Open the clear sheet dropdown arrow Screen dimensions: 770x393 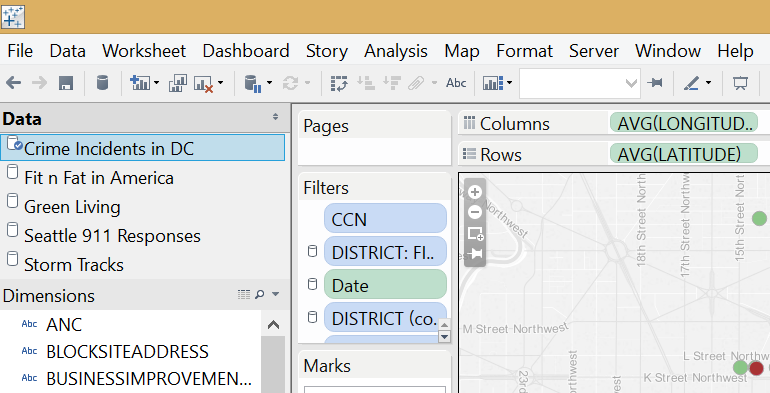(x=220, y=83)
